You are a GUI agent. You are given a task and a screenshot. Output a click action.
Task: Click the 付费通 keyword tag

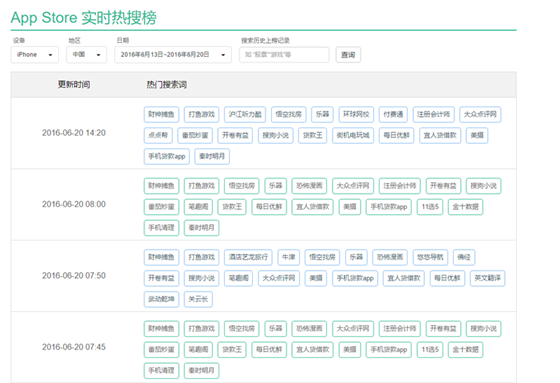click(393, 114)
